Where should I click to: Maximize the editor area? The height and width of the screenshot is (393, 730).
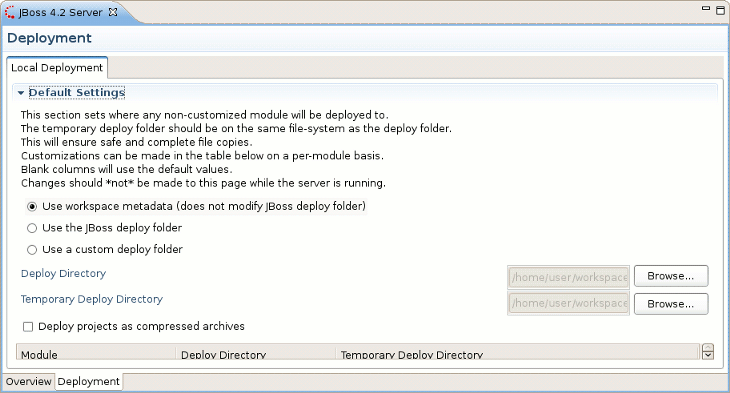[x=720, y=10]
